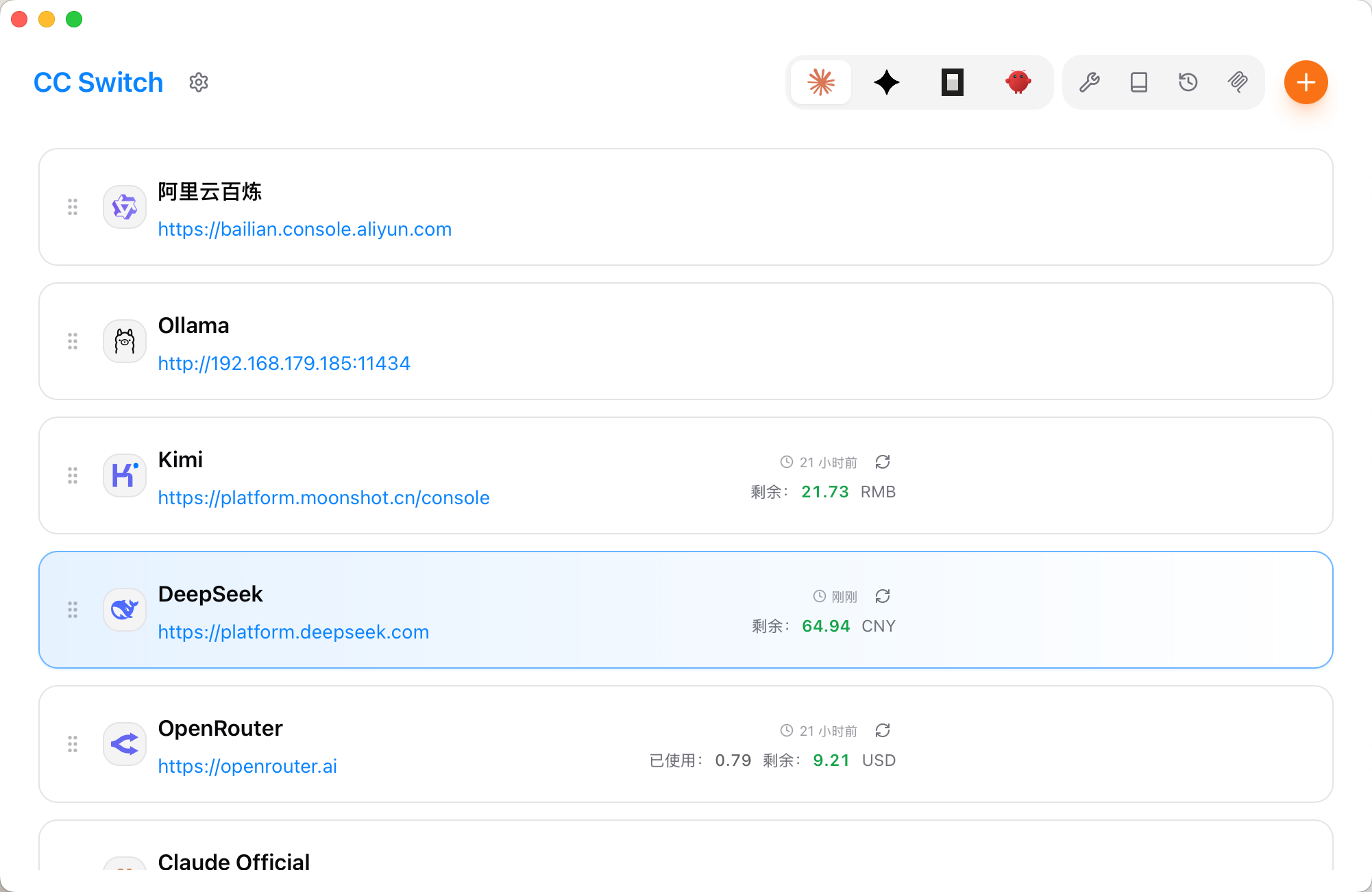
Task: Click the USD currency label
Action: [879, 760]
